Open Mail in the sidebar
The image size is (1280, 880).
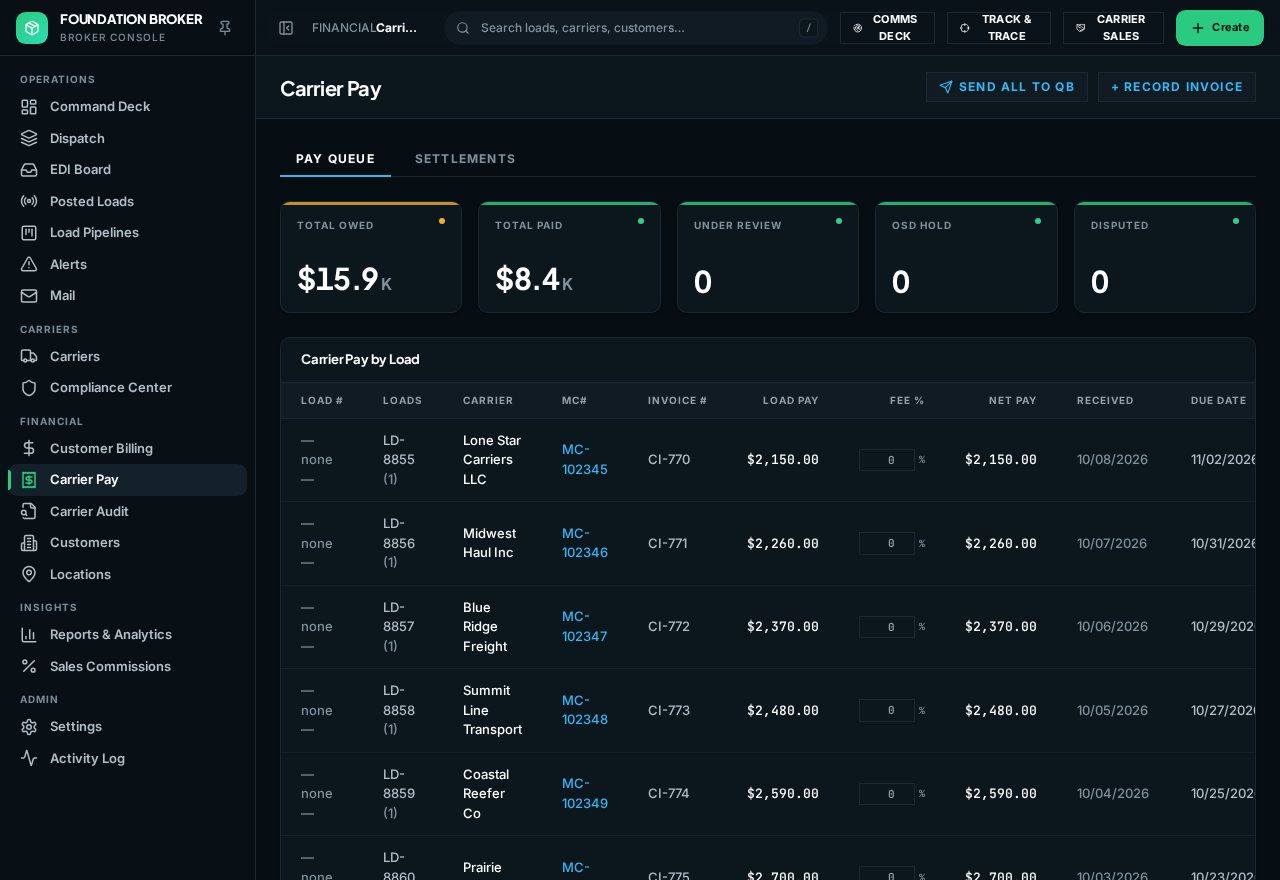[x=127, y=295]
